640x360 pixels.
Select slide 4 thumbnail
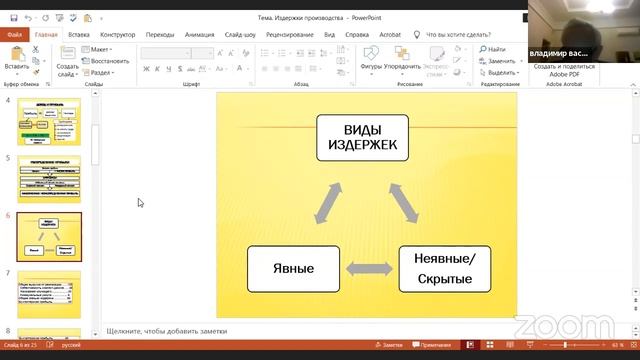[49, 122]
